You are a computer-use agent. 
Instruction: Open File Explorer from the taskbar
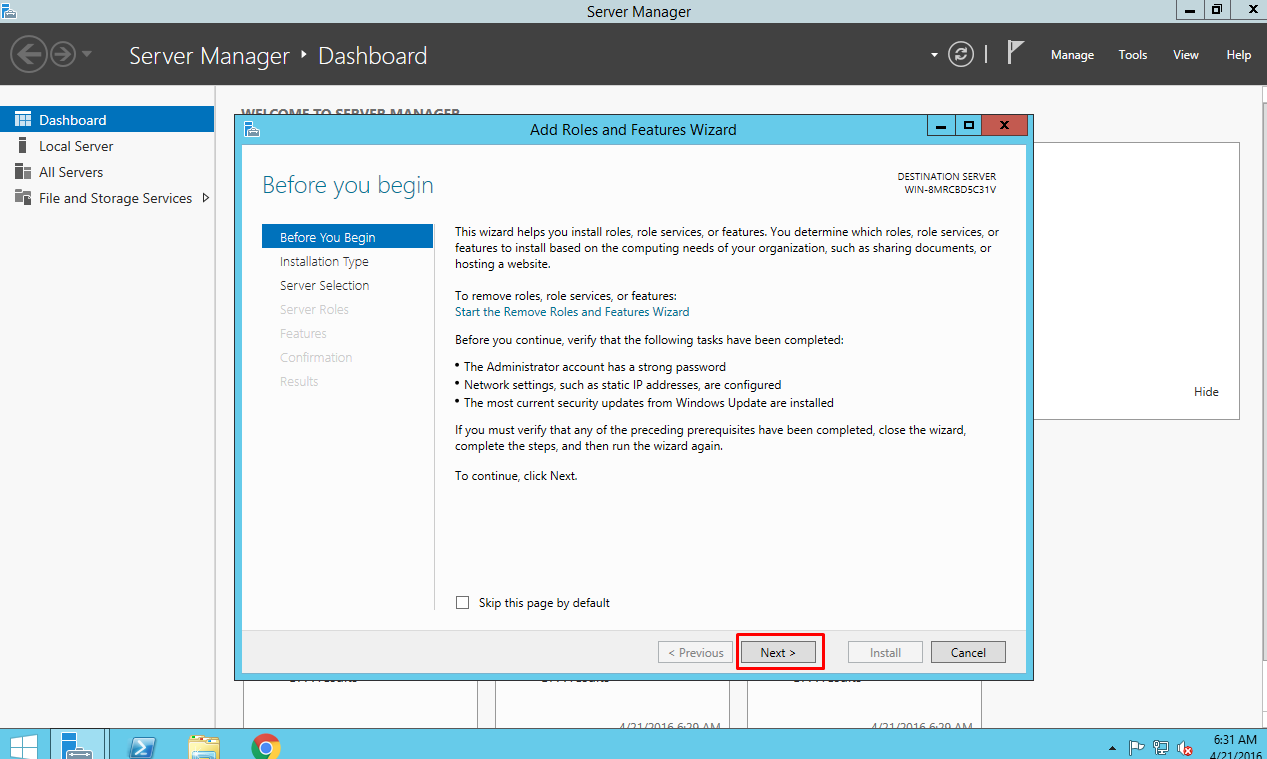204,746
